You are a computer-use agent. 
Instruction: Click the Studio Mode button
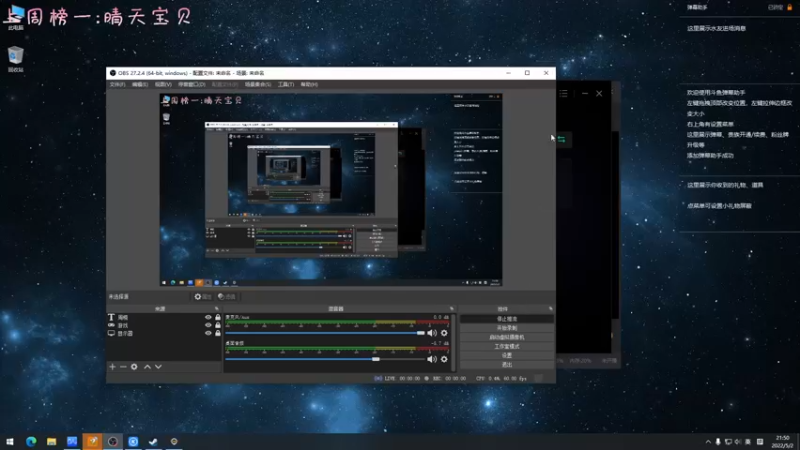click(507, 346)
